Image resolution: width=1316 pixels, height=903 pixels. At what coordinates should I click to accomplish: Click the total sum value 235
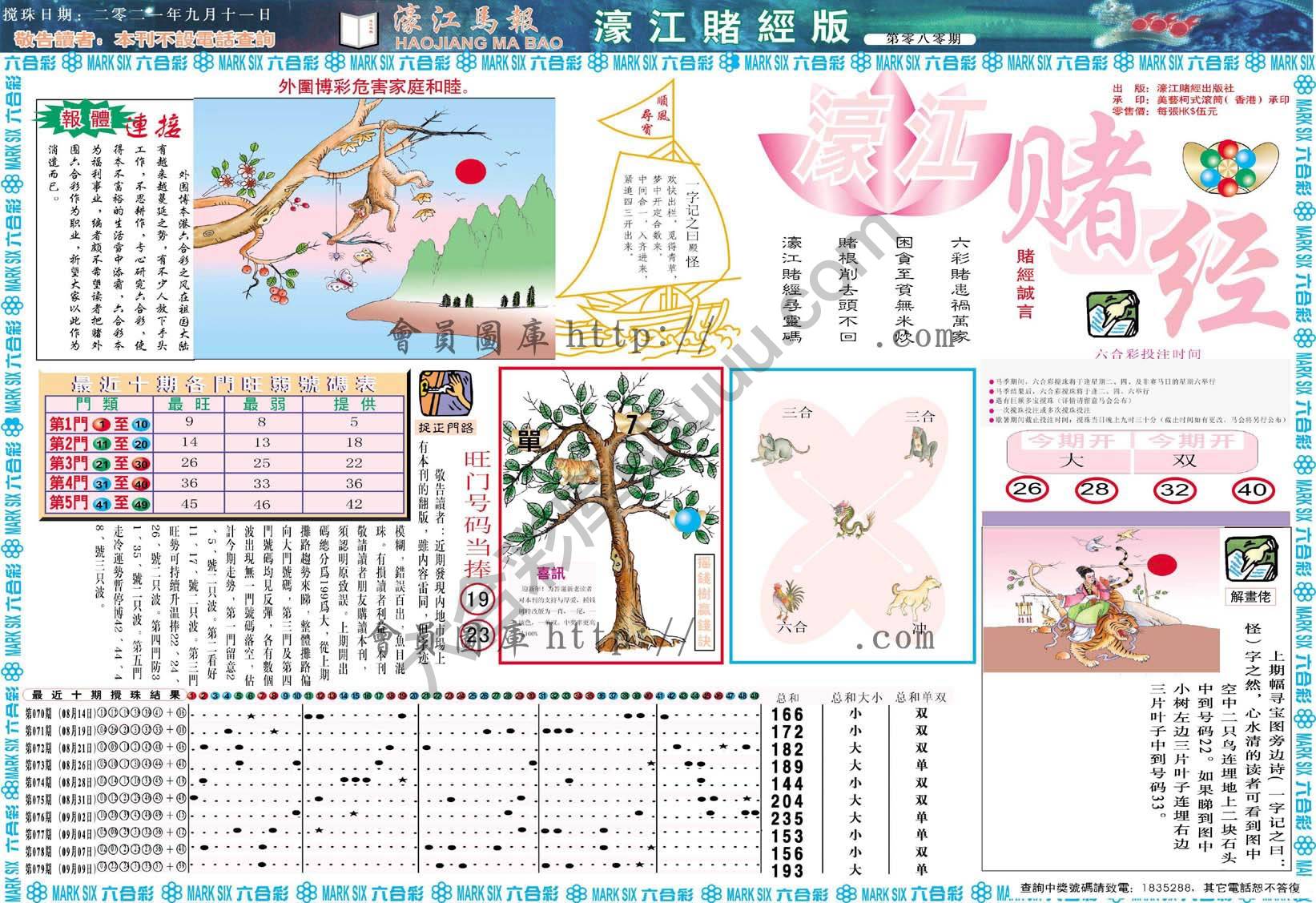[x=787, y=819]
